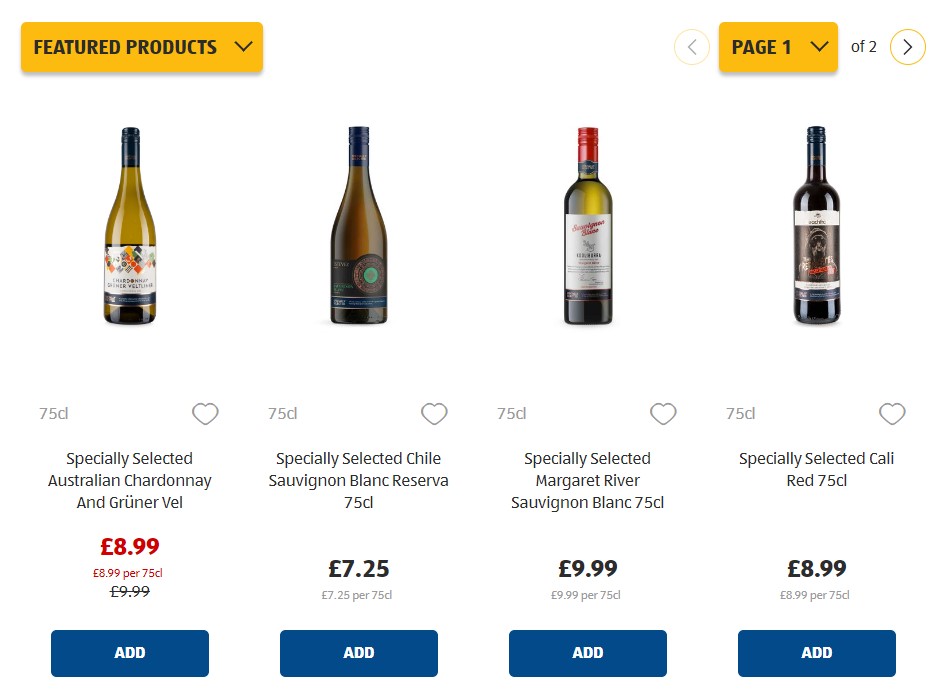Image resolution: width=945 pixels, height=696 pixels.
Task: Click the heart icon above Australian Chardonnay
Action: pyautogui.click(x=205, y=413)
